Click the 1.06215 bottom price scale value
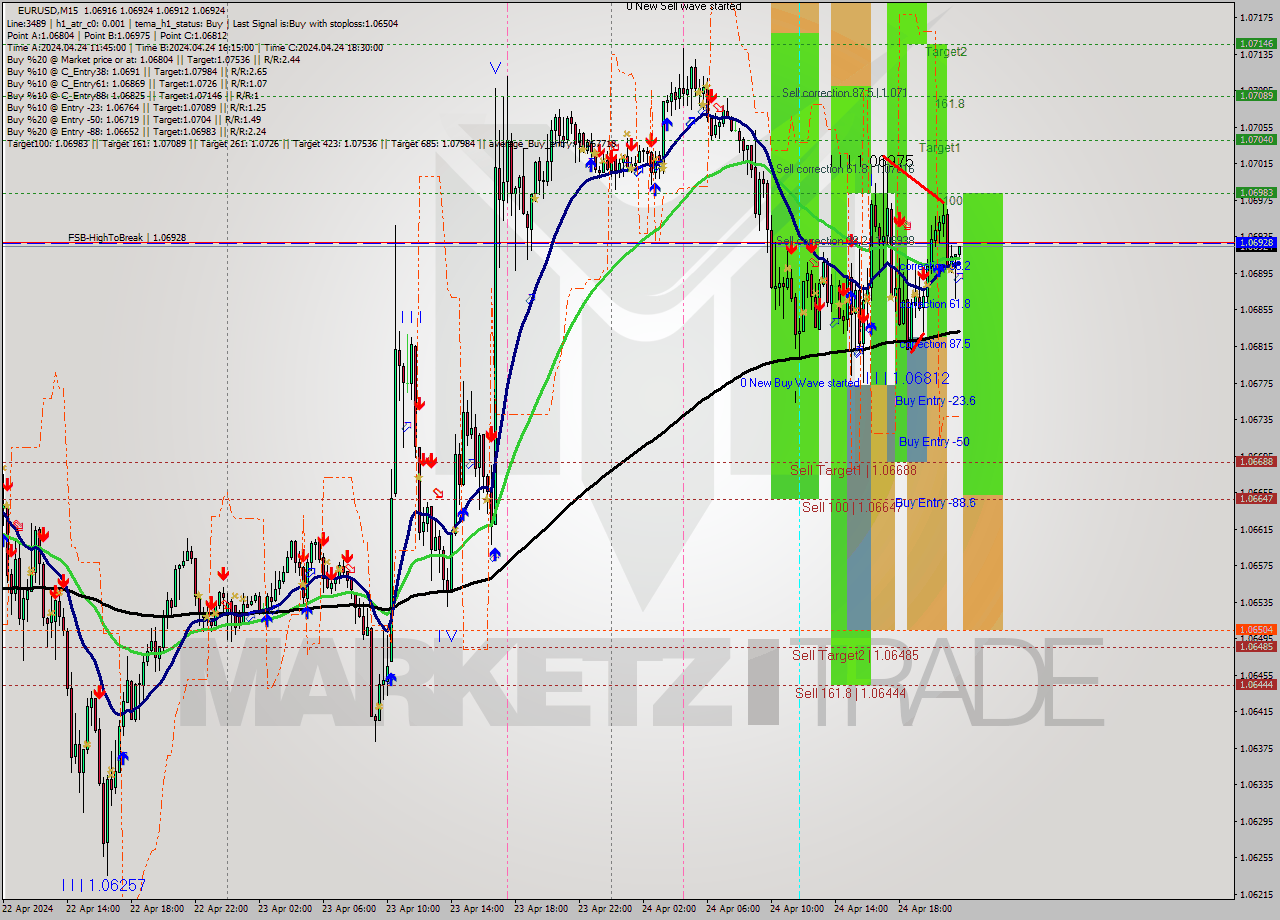This screenshot has width=1280, height=920. (1255, 894)
